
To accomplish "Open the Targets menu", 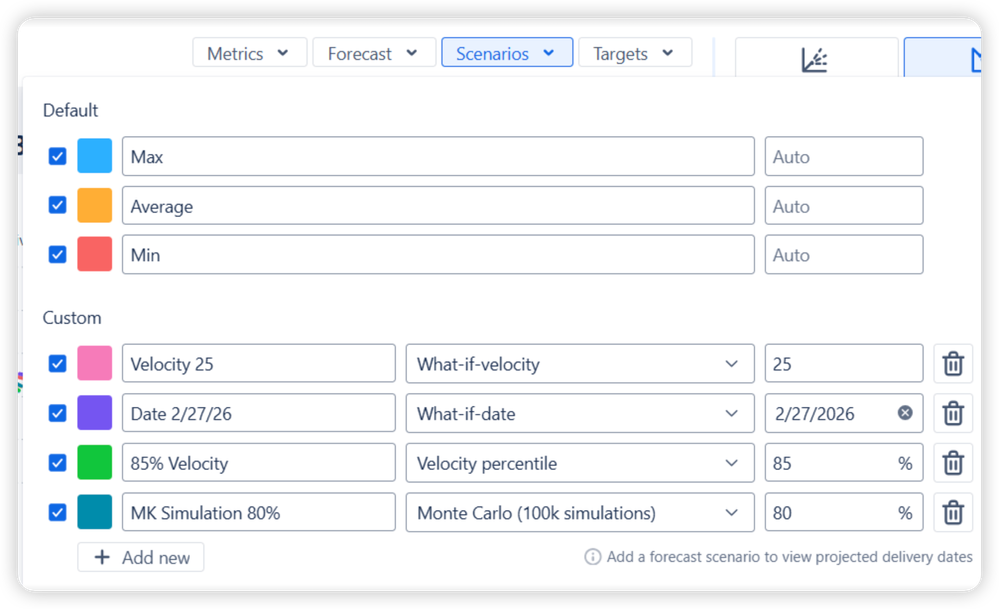I will (635, 52).
